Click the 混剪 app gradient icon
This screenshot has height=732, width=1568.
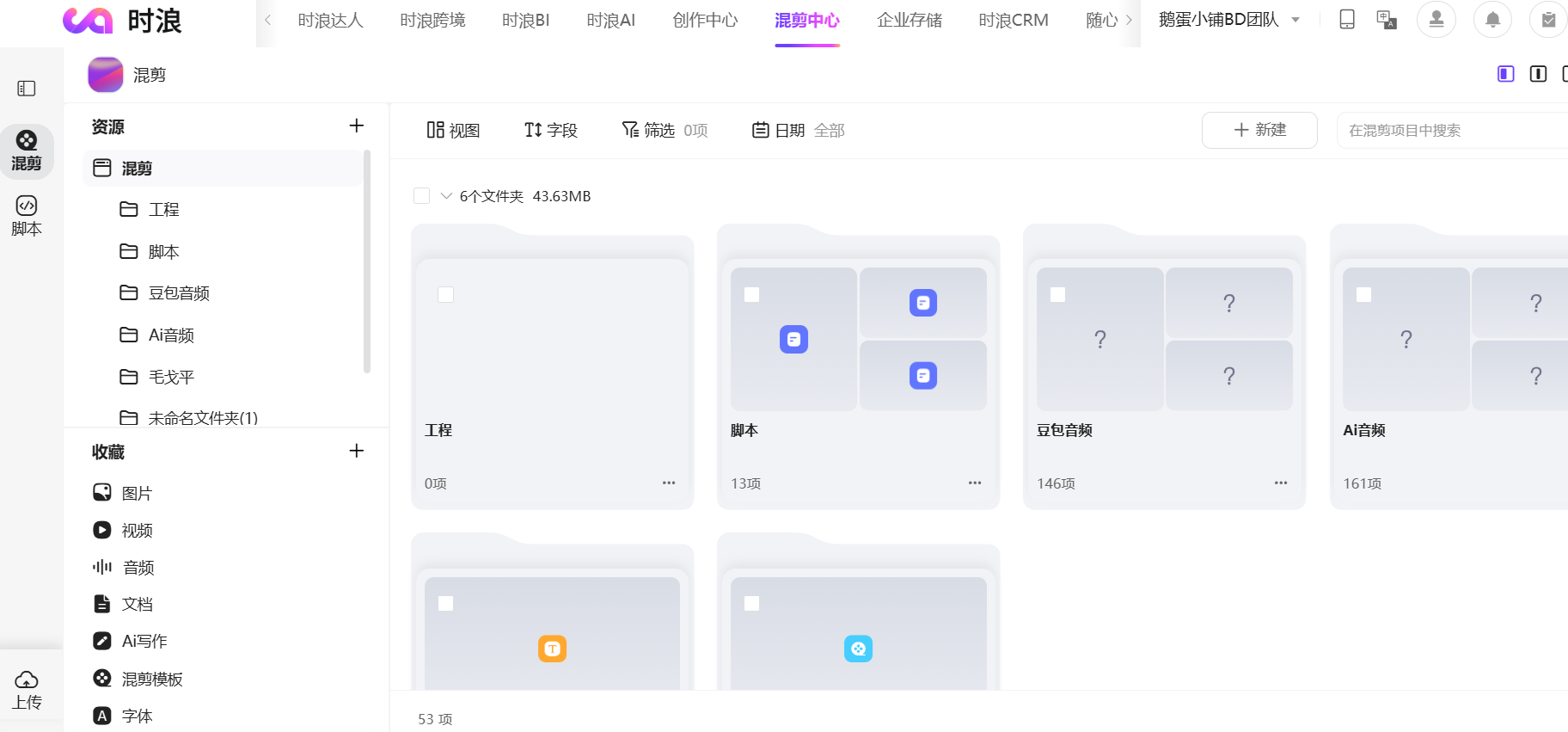106,75
